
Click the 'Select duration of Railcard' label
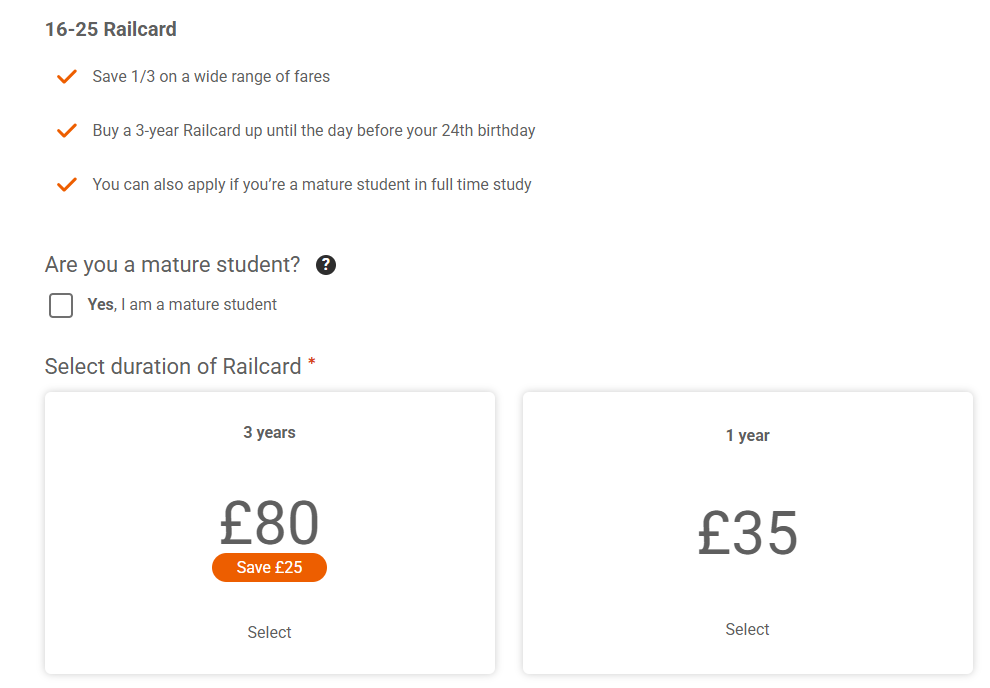[173, 367]
